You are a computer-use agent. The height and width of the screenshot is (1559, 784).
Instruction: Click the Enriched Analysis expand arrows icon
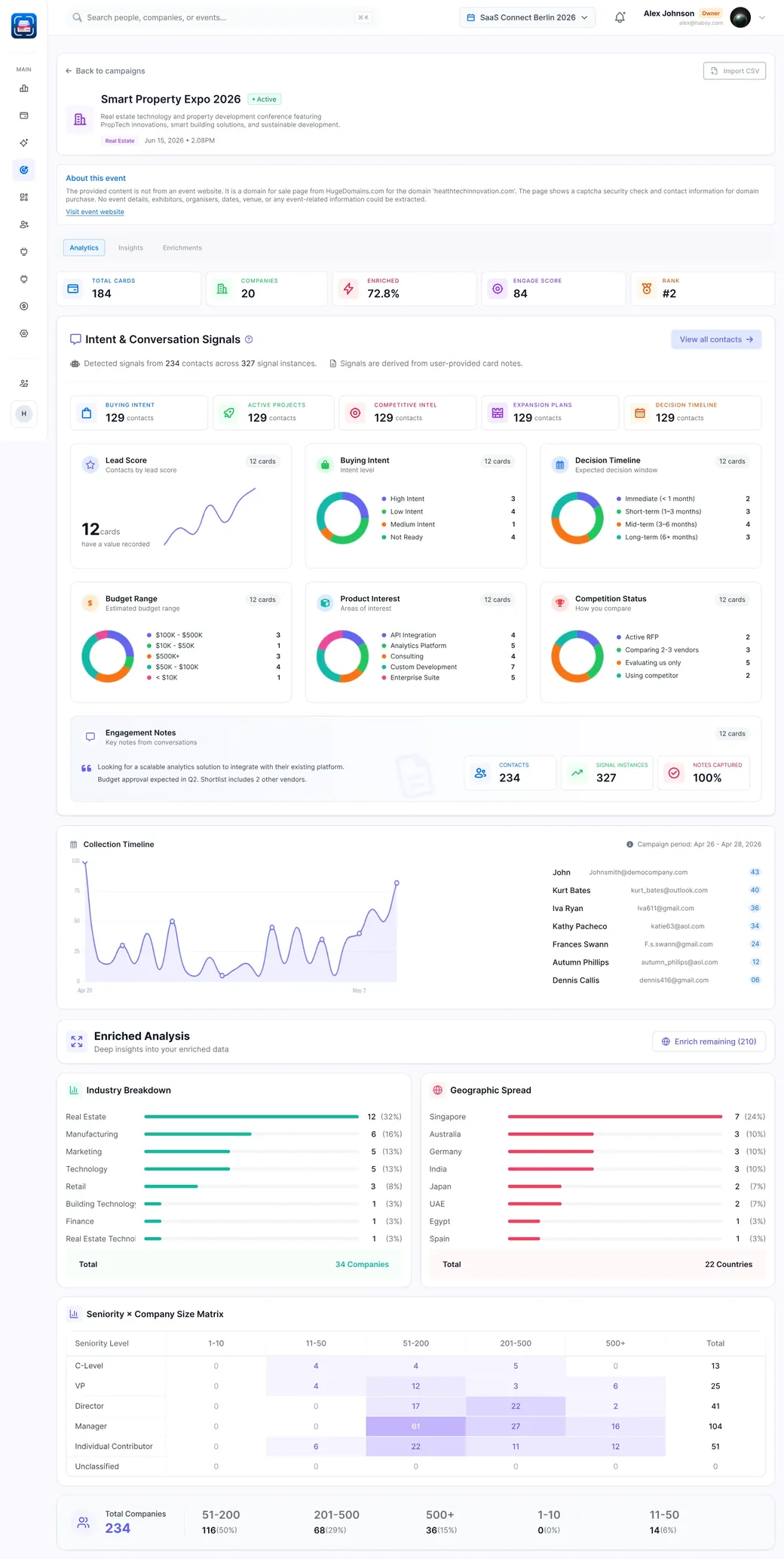[77, 1042]
